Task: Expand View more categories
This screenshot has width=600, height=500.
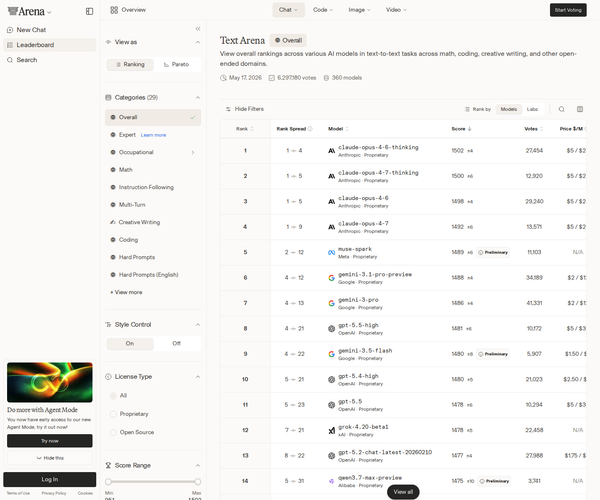Action: tap(126, 292)
